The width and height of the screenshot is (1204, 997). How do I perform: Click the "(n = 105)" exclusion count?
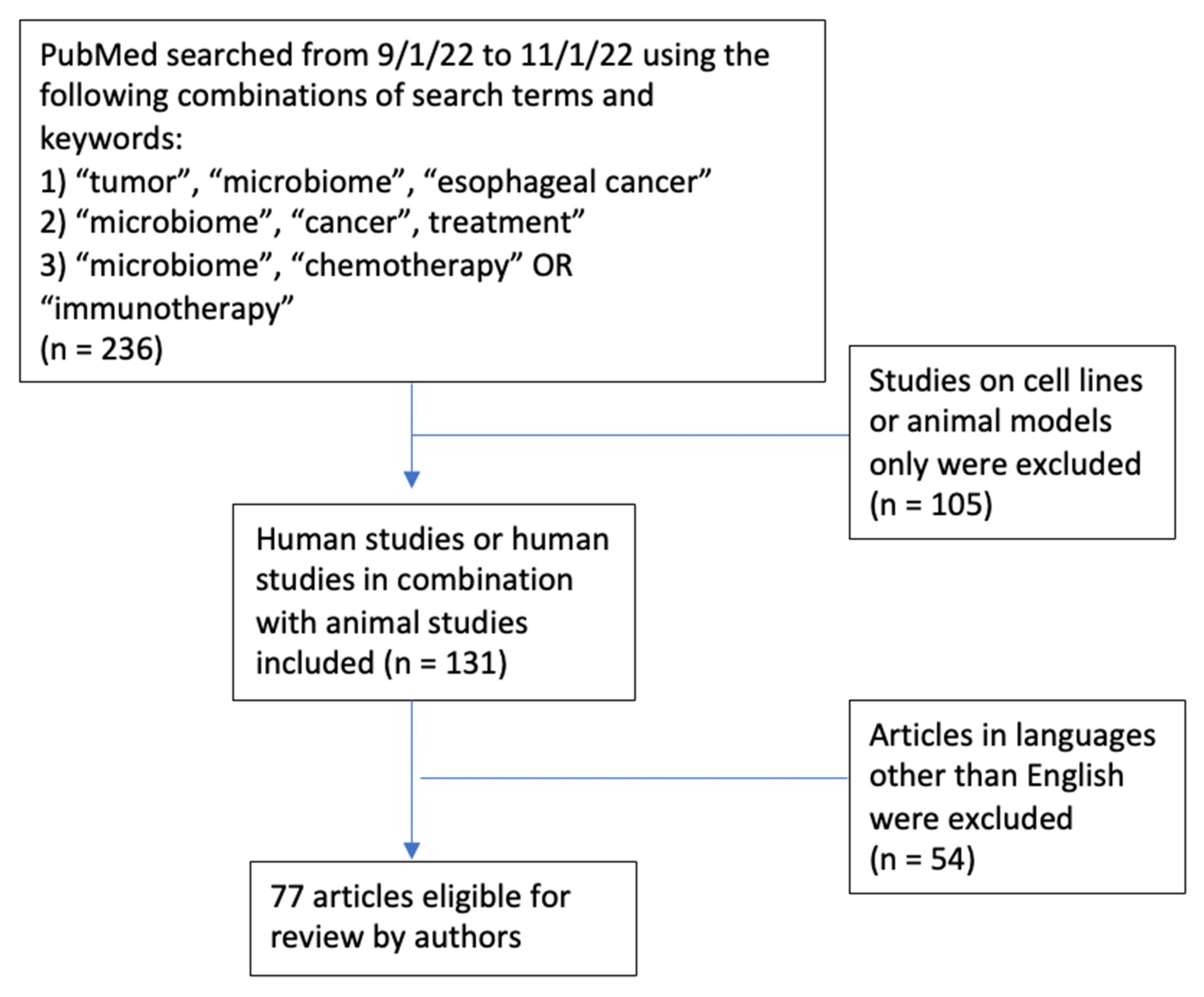931,505
